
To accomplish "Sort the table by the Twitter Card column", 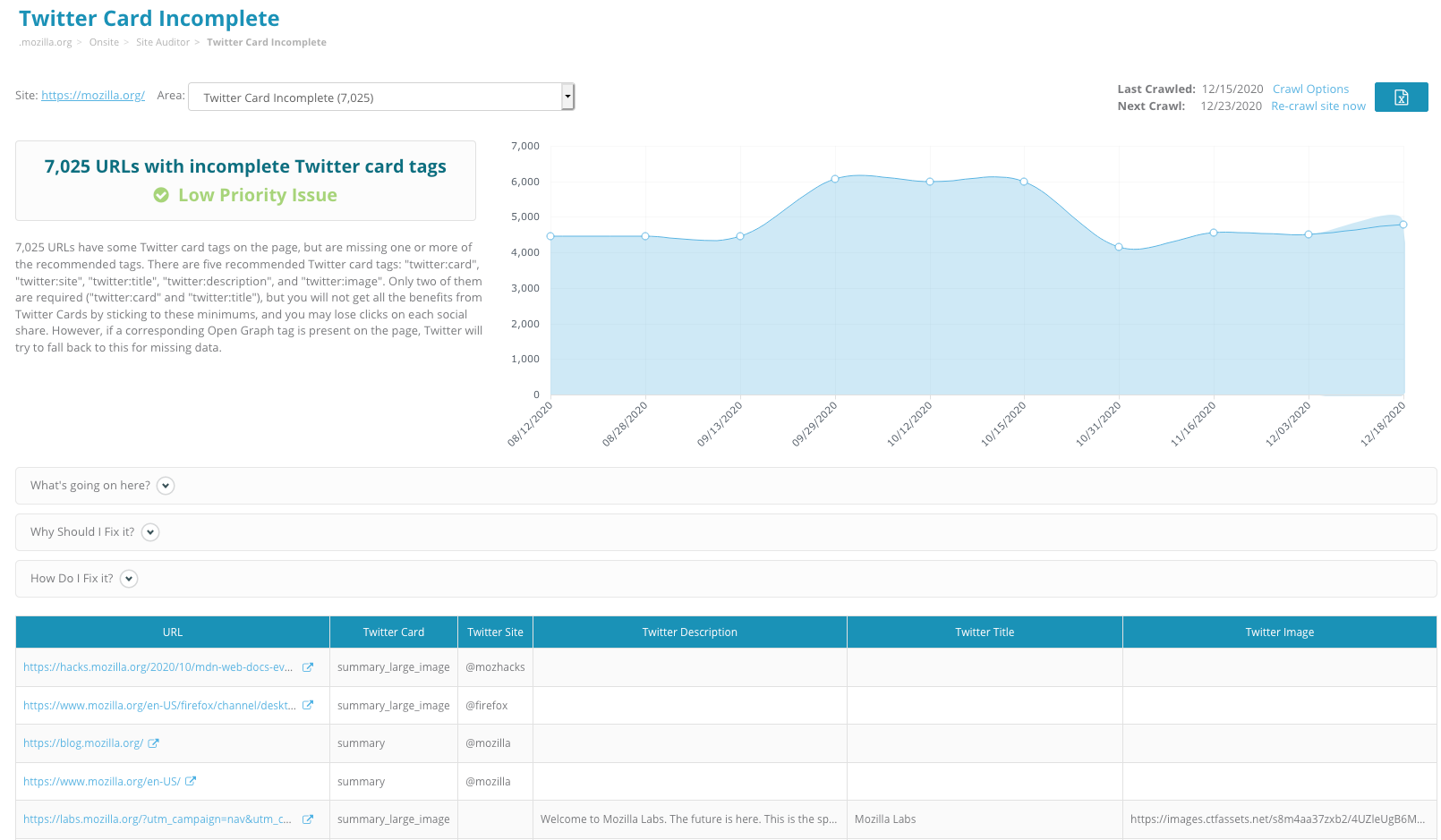I will (394, 632).
